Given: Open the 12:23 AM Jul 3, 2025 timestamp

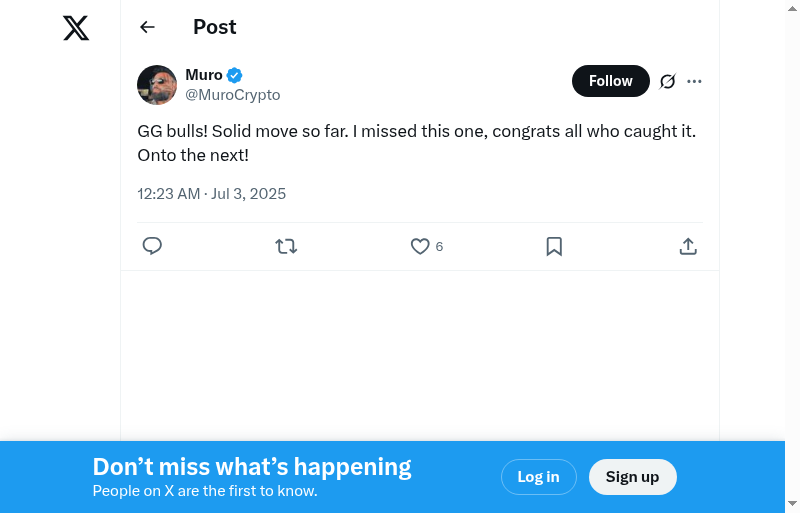Looking at the screenshot, I should (x=211, y=194).
